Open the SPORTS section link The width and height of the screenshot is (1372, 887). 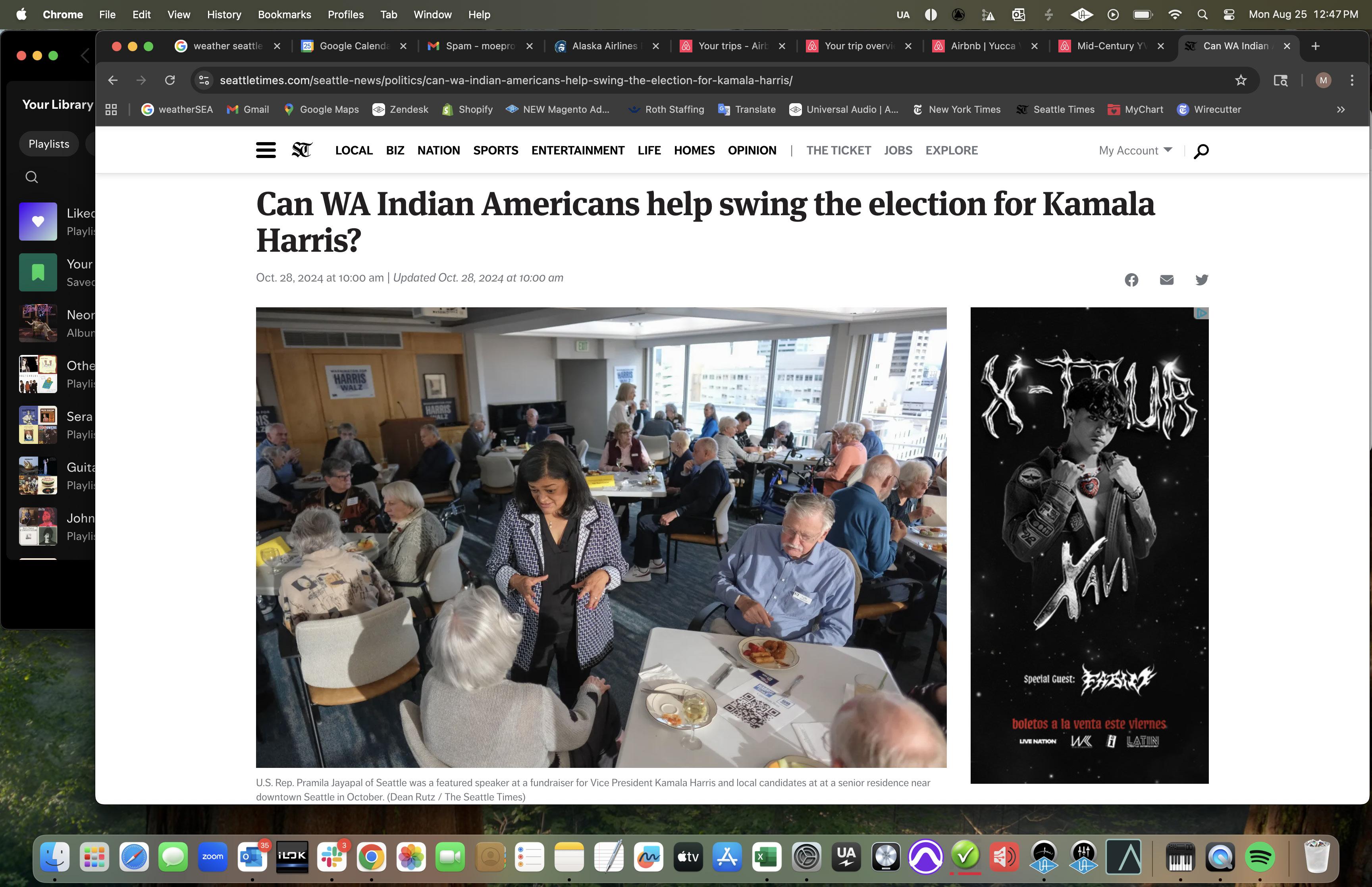point(495,150)
